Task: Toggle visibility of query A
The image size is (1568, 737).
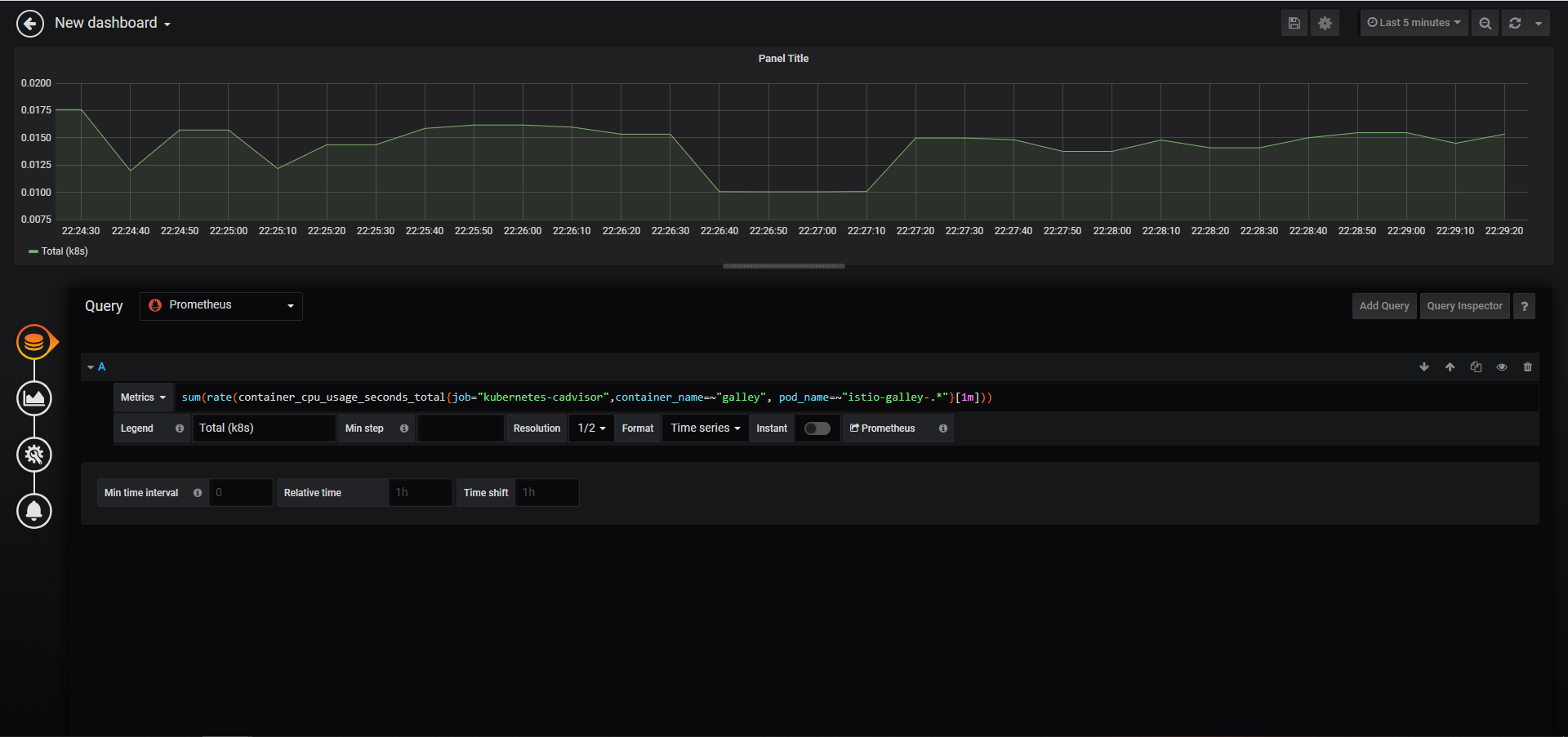Action: click(x=1501, y=367)
